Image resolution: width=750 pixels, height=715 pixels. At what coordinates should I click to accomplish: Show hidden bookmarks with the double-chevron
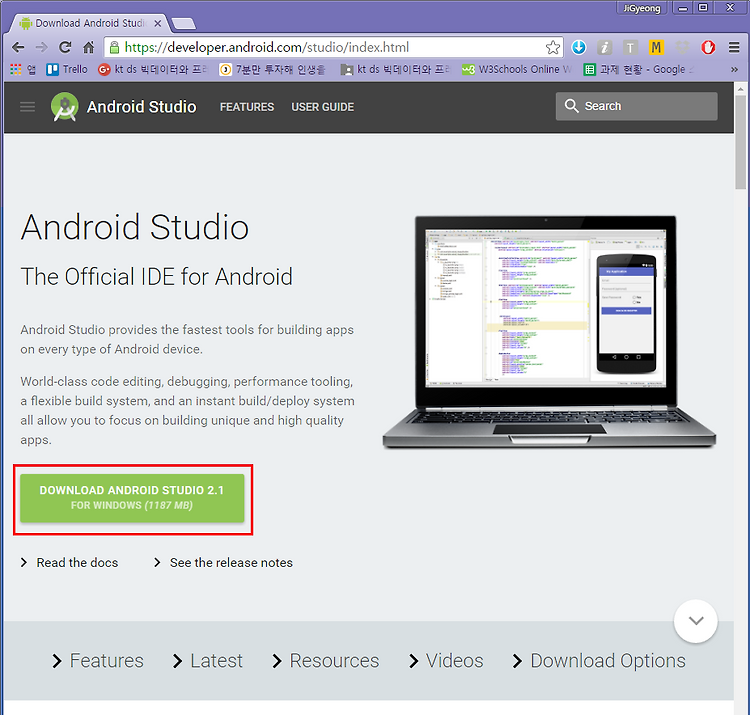point(734,69)
